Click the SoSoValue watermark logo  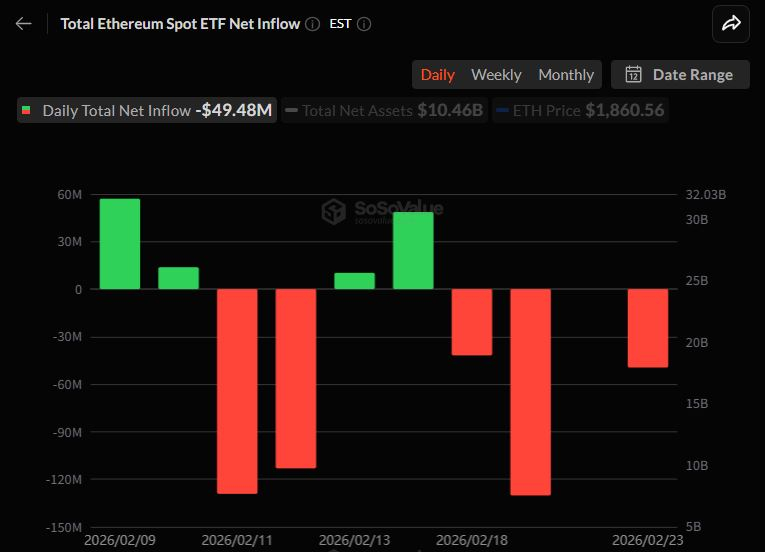[333, 211]
